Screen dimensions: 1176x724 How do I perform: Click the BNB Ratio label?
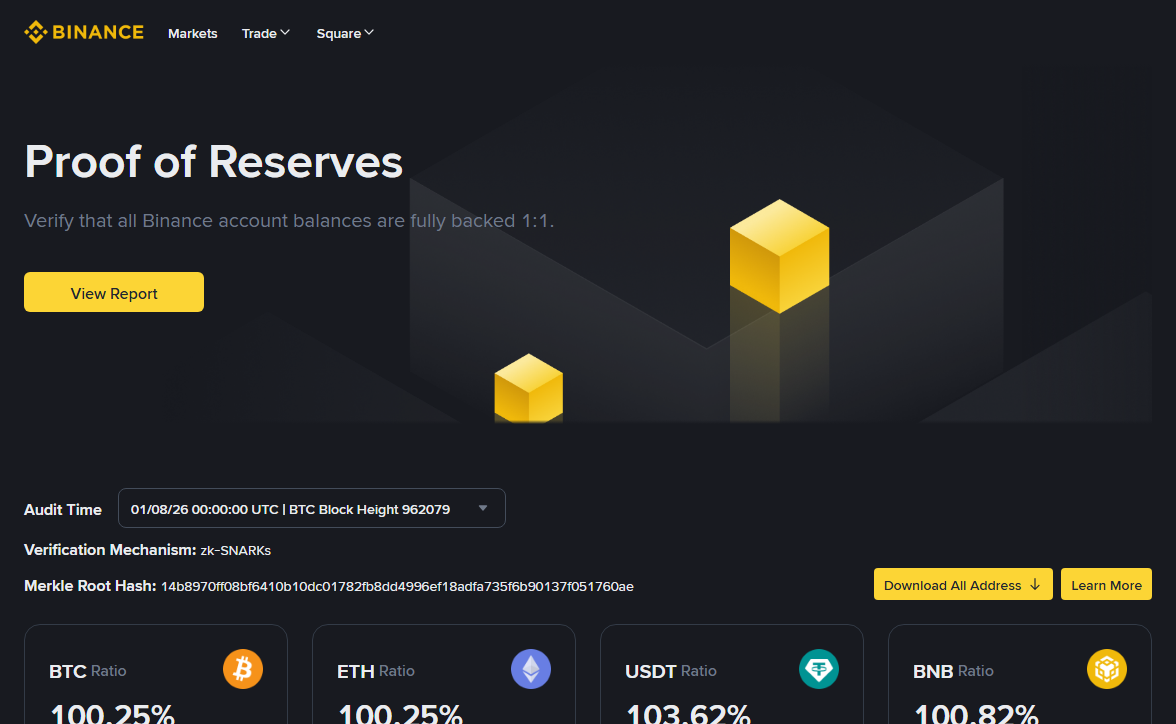coord(953,671)
